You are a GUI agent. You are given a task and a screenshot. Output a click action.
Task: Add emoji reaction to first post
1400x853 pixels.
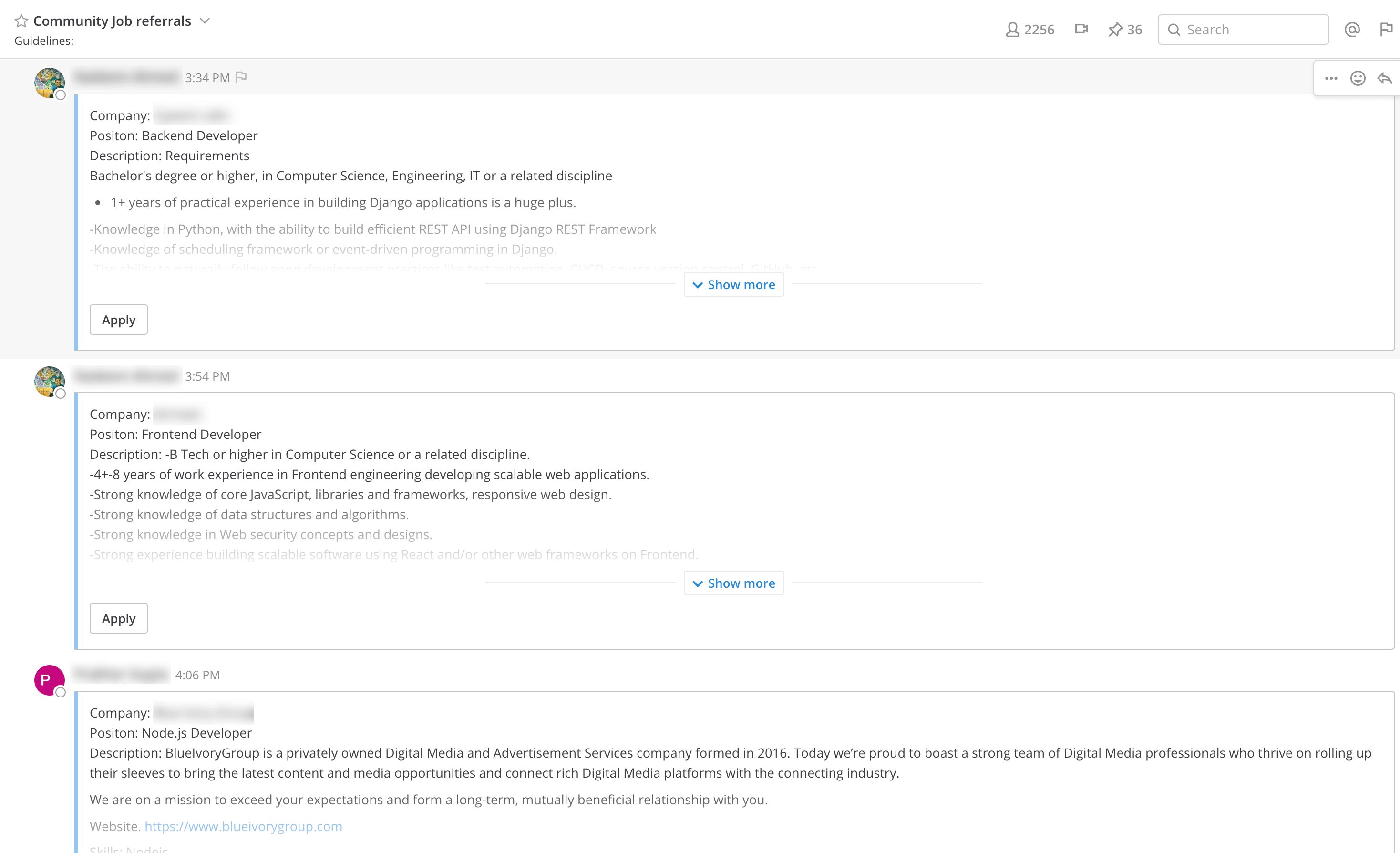click(1358, 78)
